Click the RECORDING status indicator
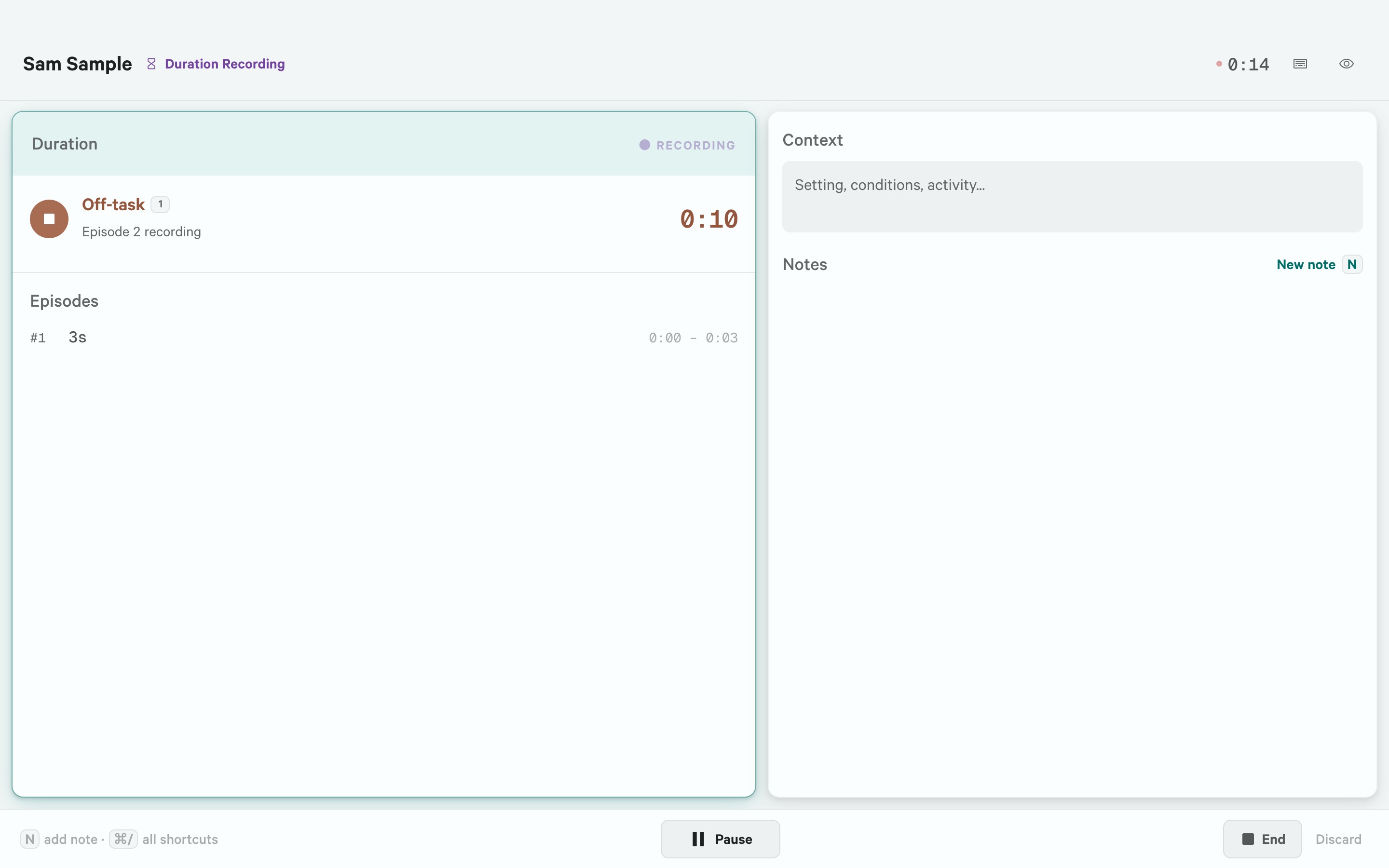 [687, 145]
